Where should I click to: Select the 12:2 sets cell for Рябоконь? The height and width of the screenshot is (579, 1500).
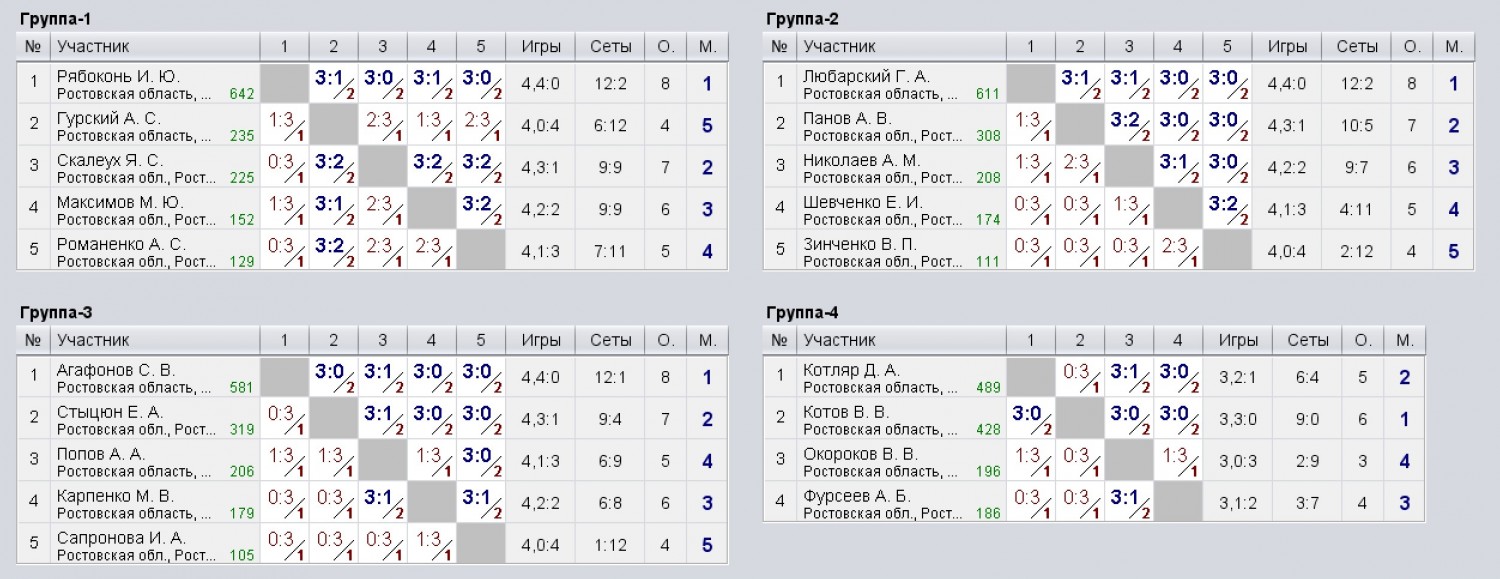[611, 84]
